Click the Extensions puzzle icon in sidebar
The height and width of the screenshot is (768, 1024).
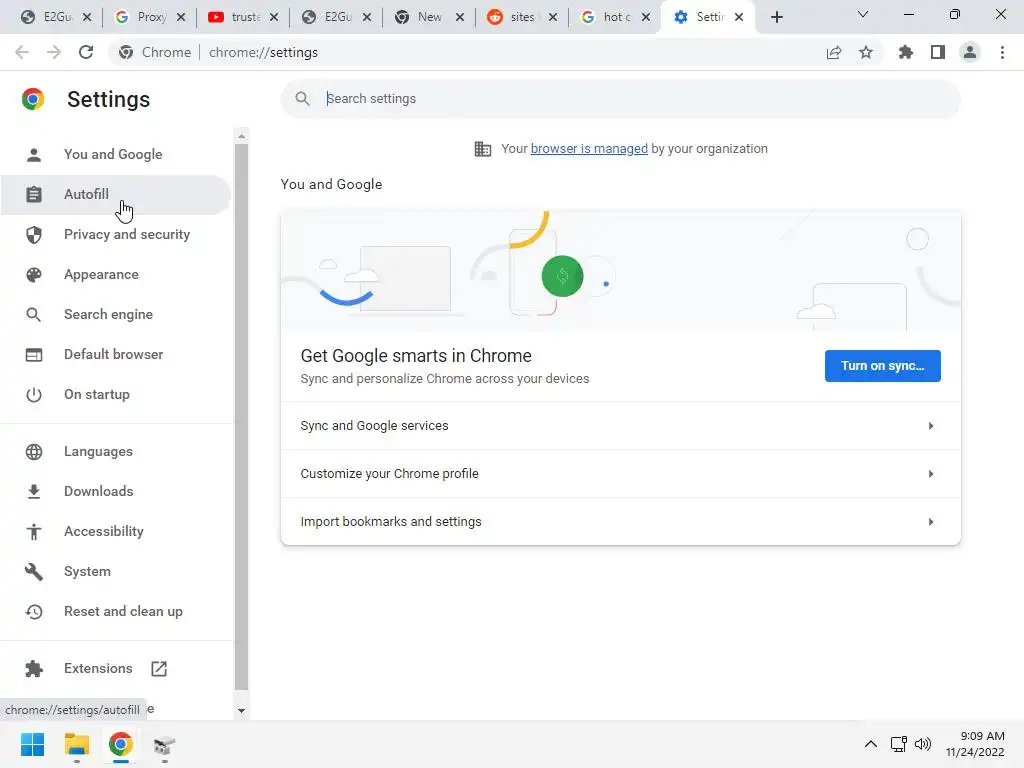[34, 669]
